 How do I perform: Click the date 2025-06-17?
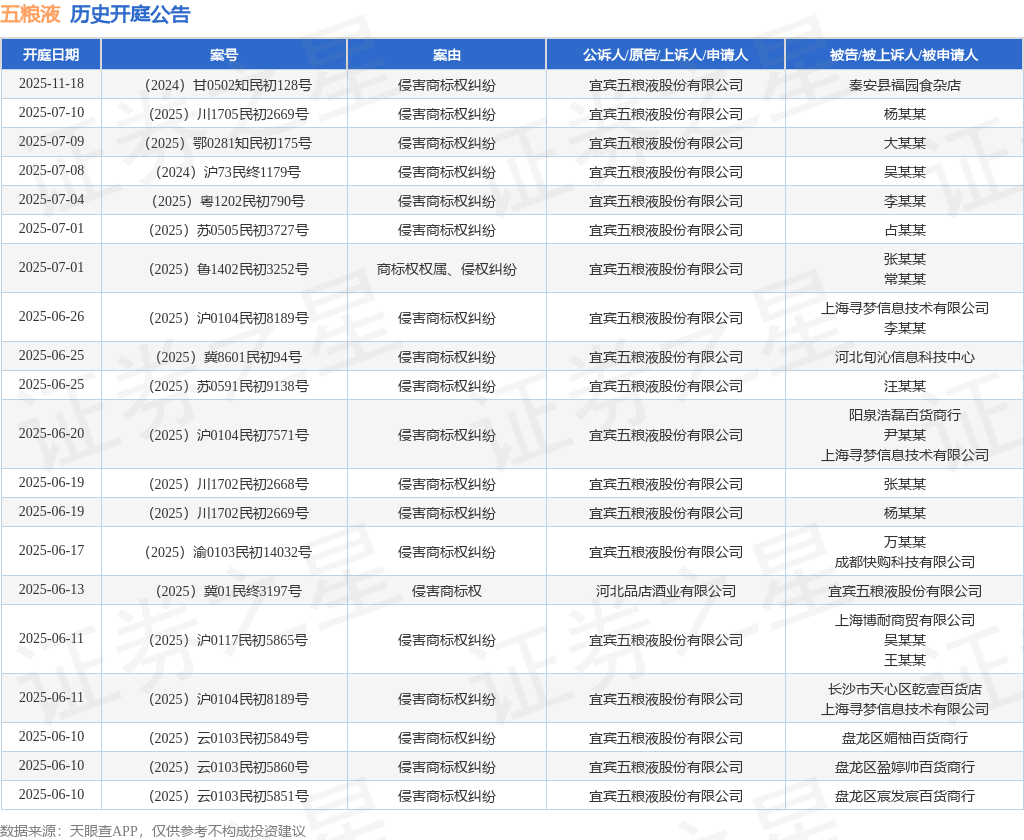51,551
